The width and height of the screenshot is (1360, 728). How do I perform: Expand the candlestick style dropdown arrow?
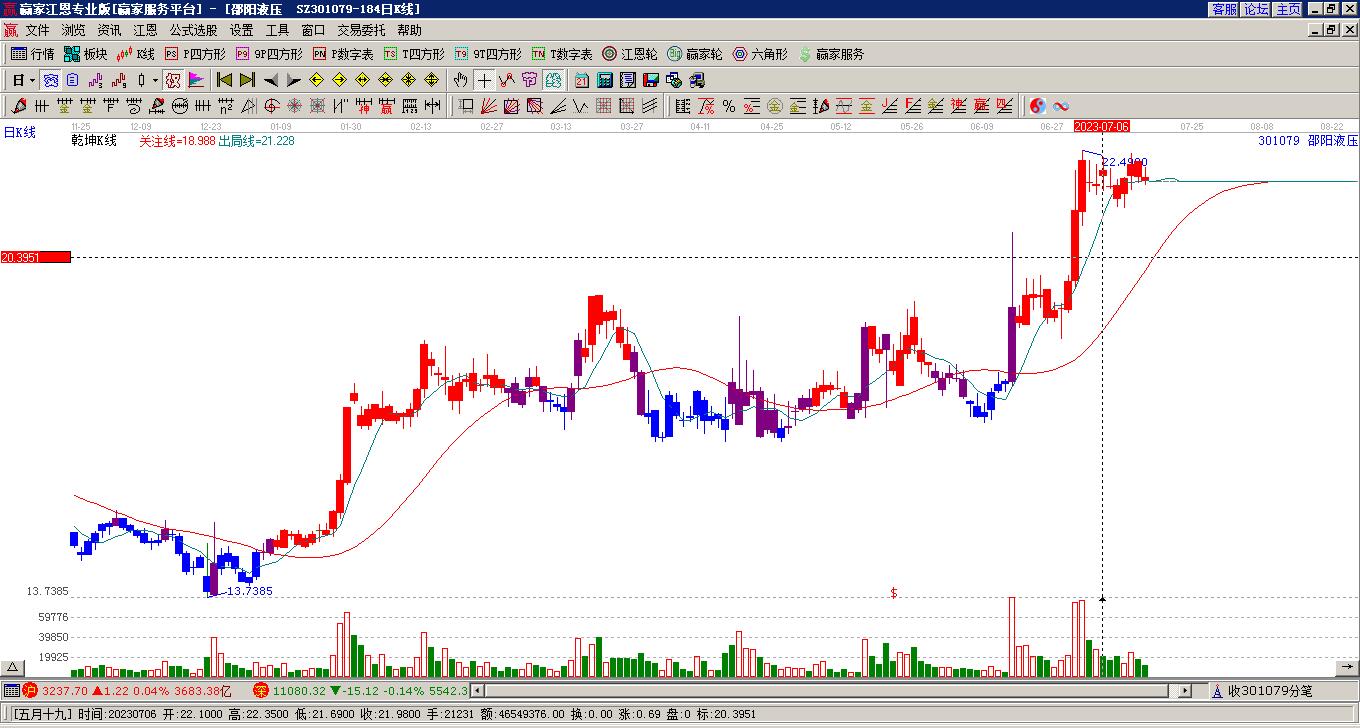point(155,80)
